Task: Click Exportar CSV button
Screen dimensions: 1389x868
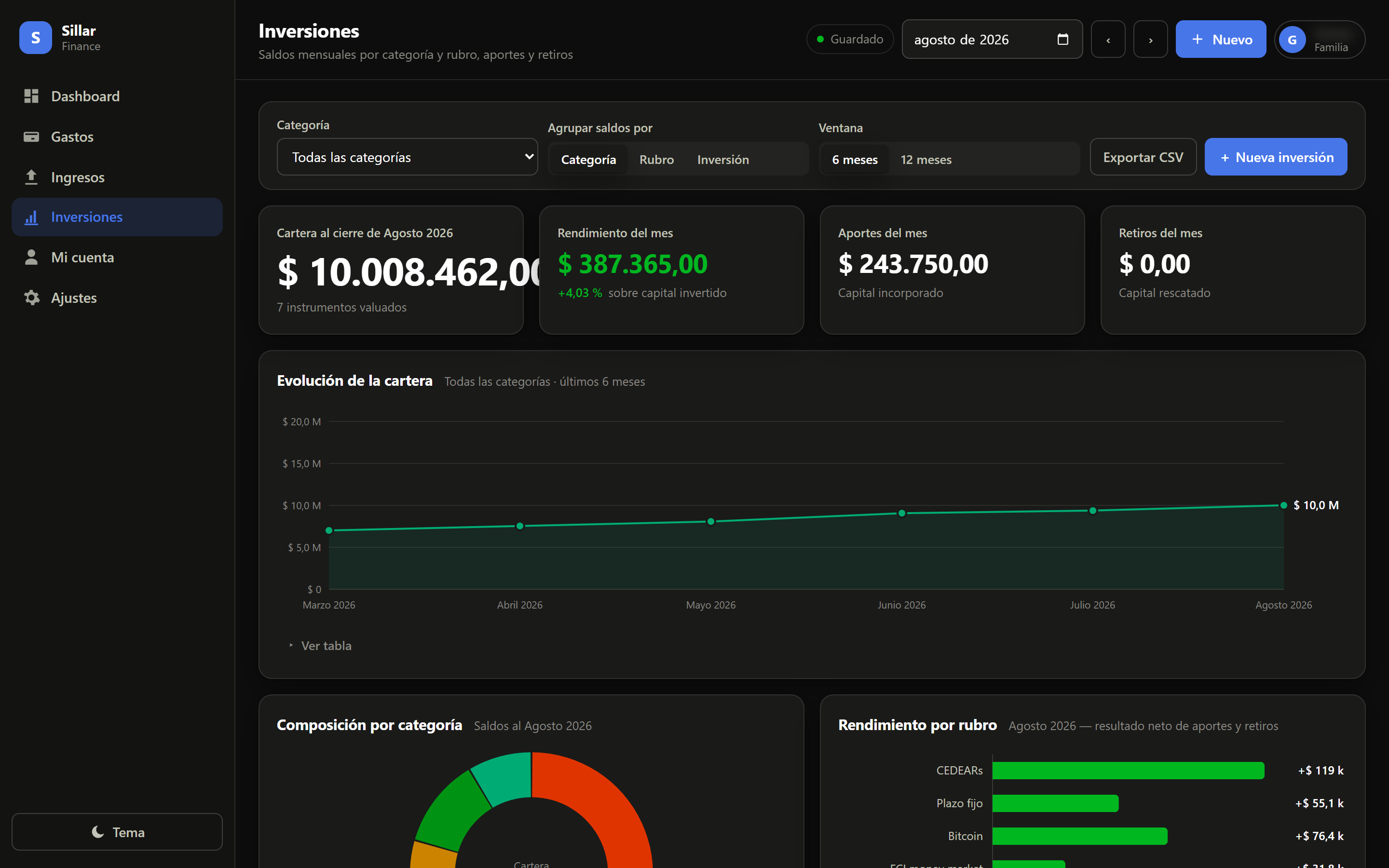Action: pos(1143,157)
